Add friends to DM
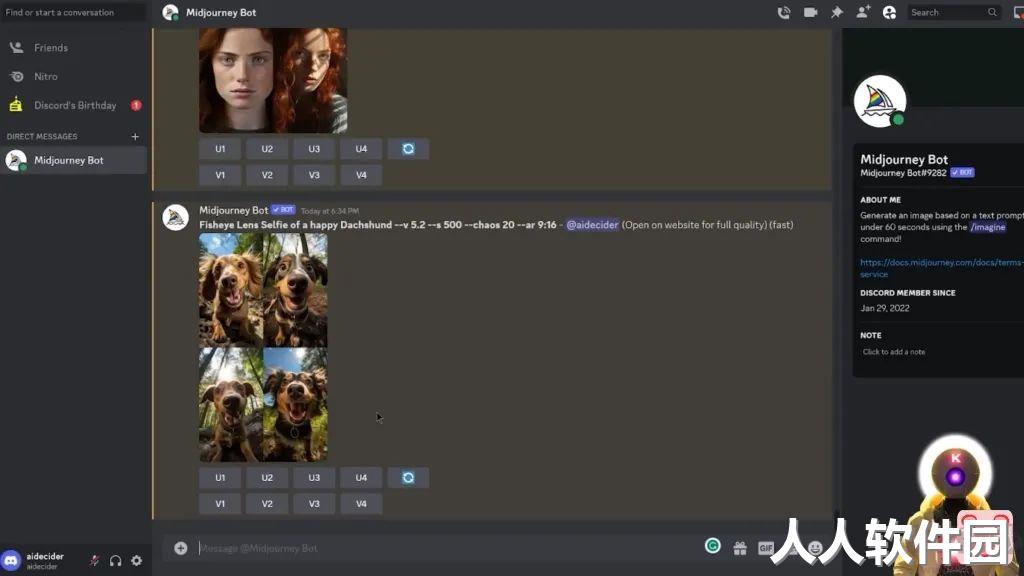The height and width of the screenshot is (576, 1024). pyautogui.click(x=863, y=12)
